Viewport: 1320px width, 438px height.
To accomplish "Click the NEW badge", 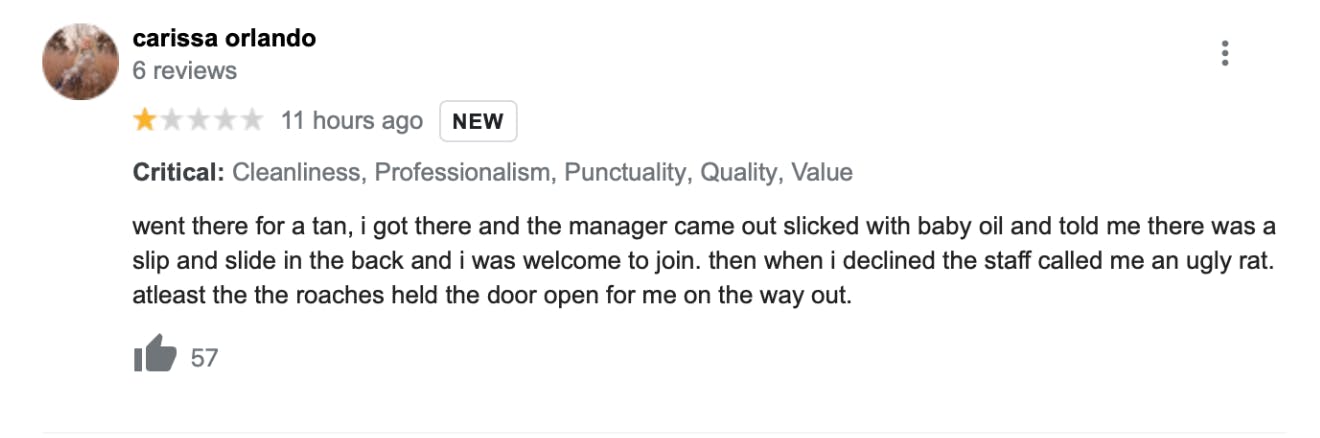I will [478, 122].
